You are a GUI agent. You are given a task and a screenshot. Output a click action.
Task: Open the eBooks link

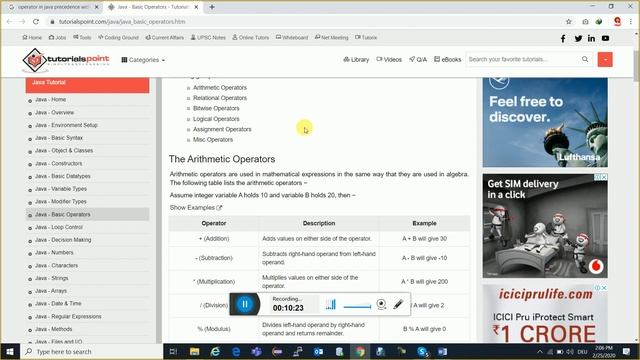447,60
